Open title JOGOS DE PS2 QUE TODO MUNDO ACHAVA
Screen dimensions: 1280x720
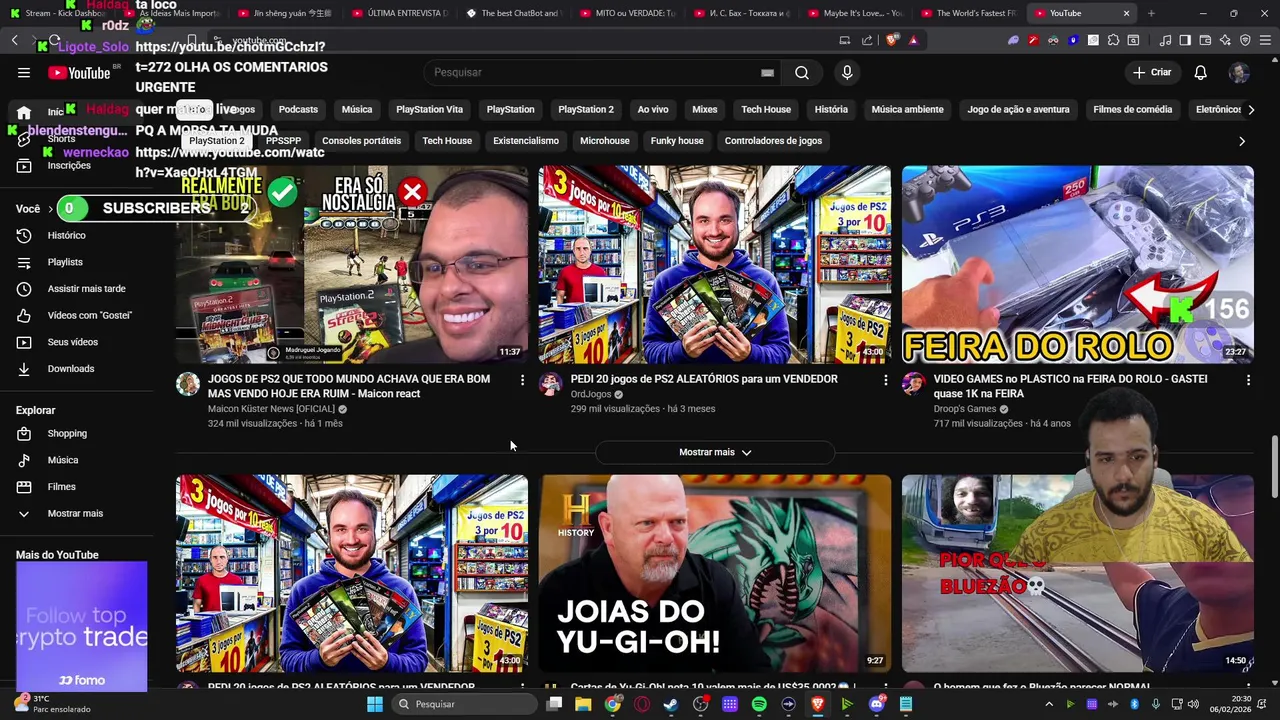coord(349,386)
